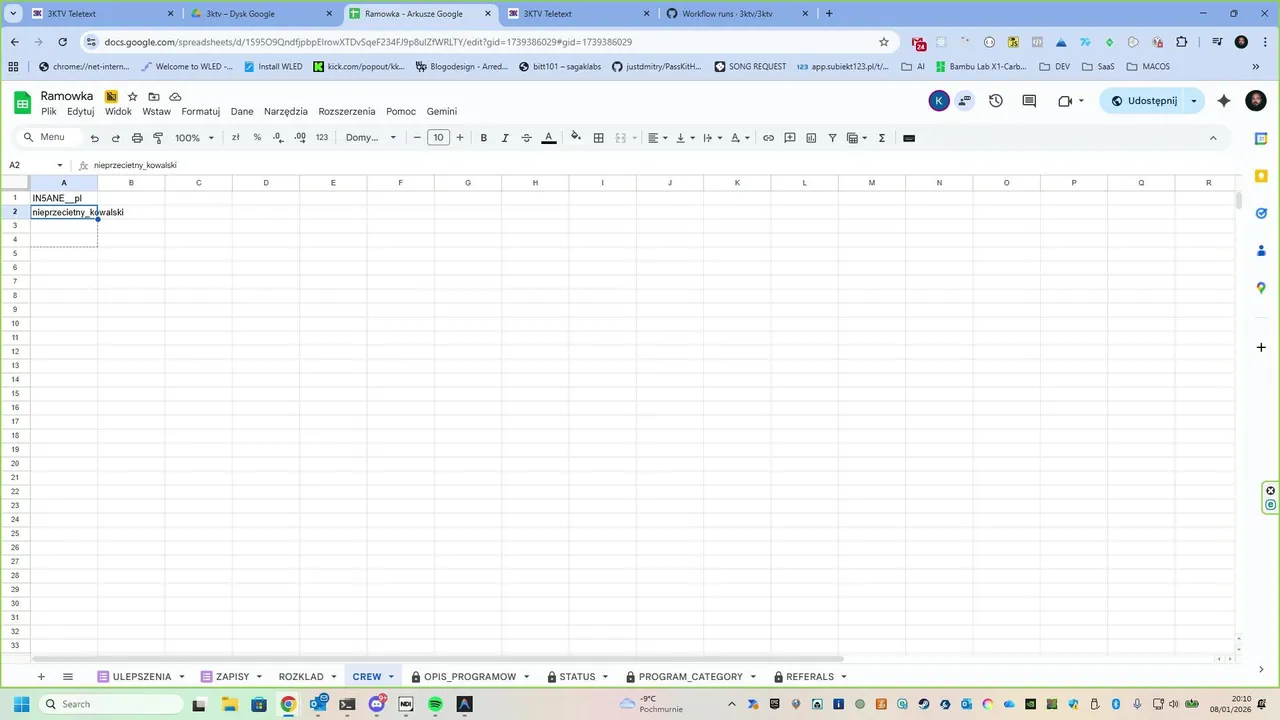The height and width of the screenshot is (720, 1280).
Task: Click the Windows Start button
Action: coord(20,704)
